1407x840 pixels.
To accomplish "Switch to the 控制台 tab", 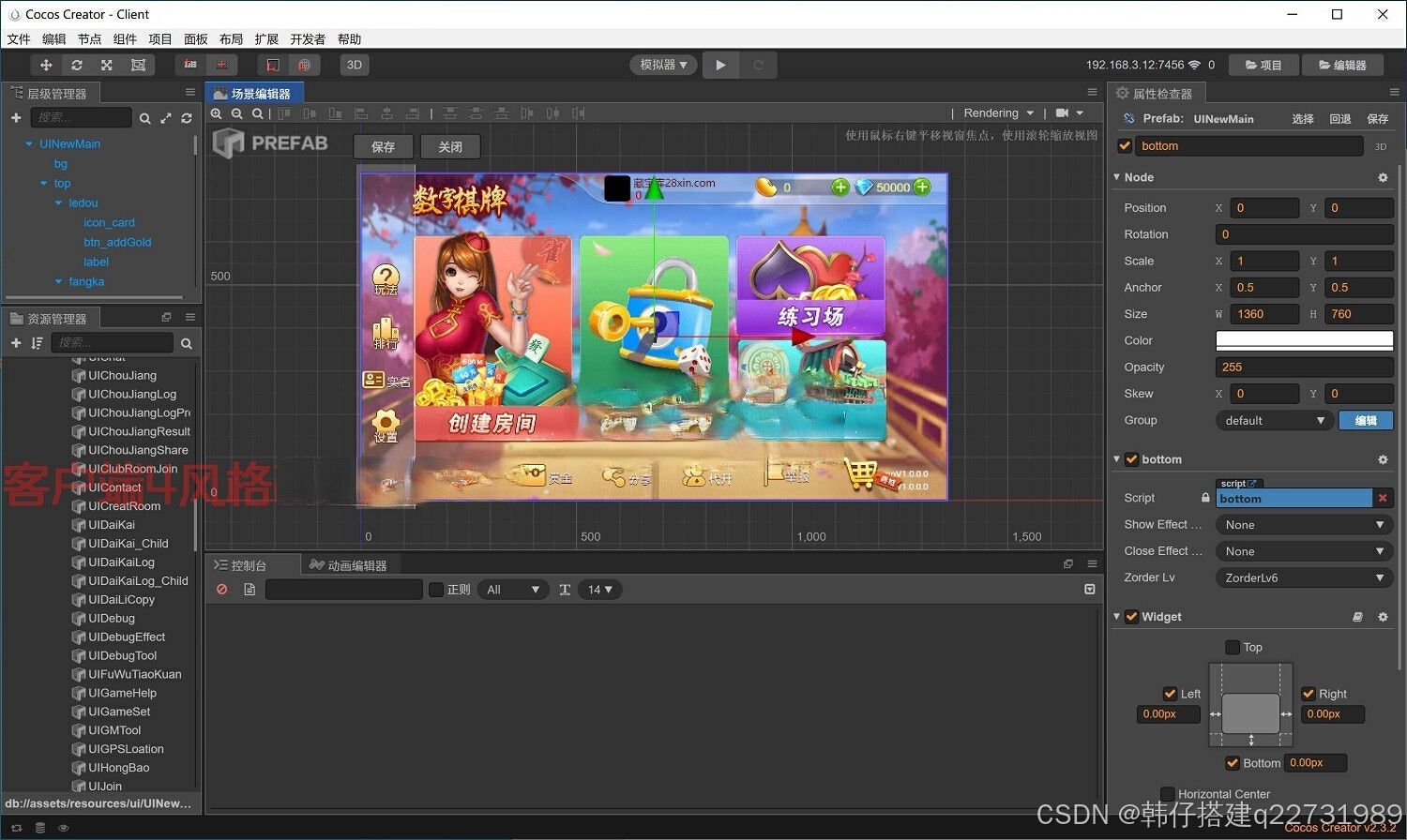I will (250, 565).
